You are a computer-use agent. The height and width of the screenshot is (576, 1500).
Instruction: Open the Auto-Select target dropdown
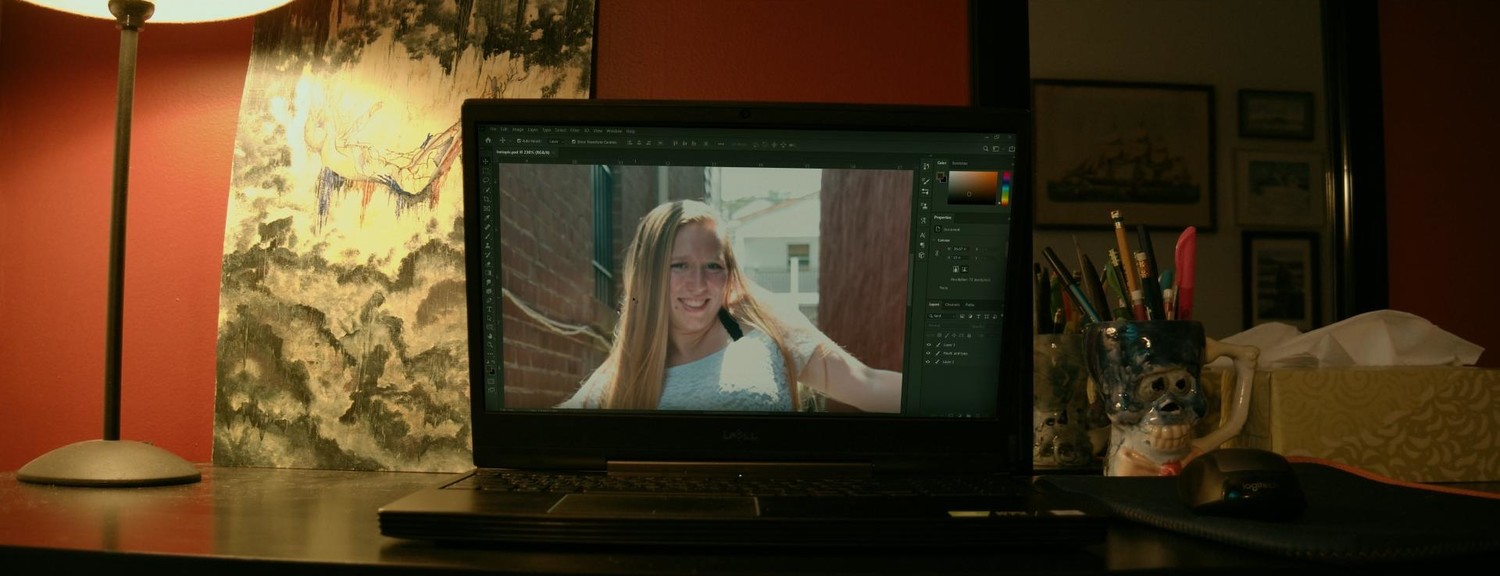tap(556, 141)
